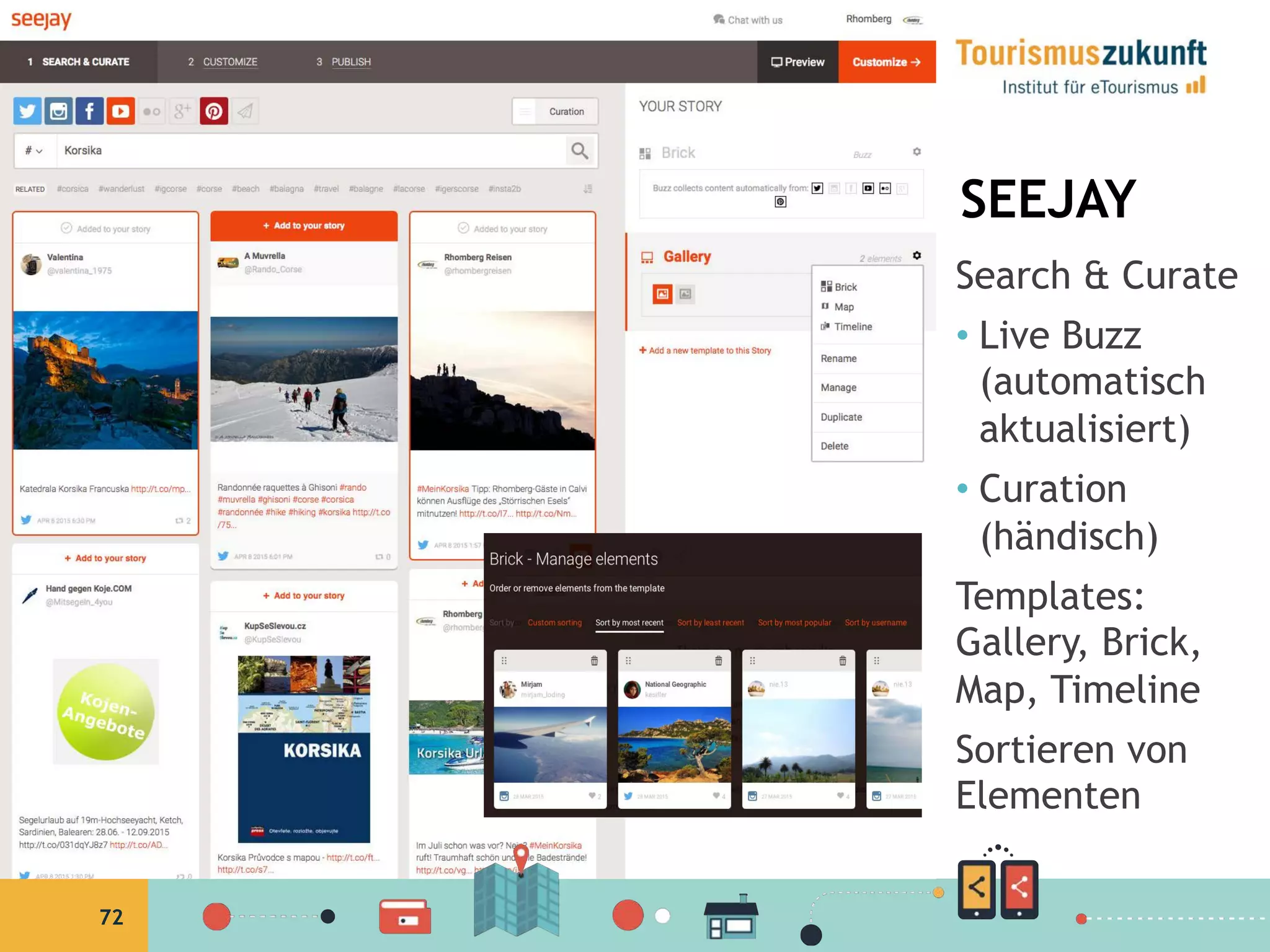
Task: Click the paper plane icon
Action: click(x=245, y=112)
